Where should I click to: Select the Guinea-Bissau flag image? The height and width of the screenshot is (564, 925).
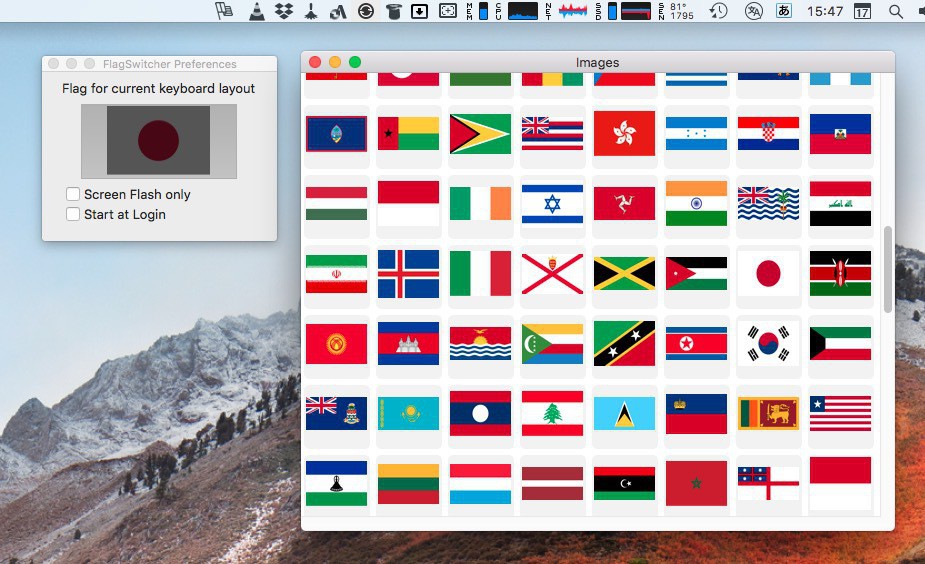click(408, 133)
